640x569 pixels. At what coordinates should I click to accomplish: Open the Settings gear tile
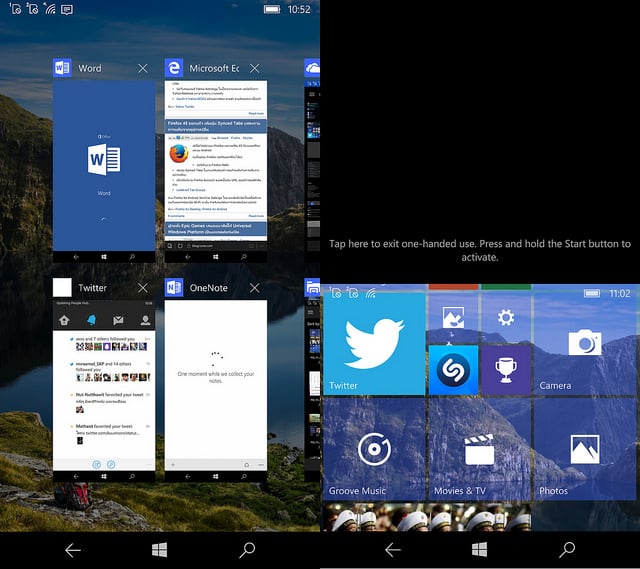point(506,317)
